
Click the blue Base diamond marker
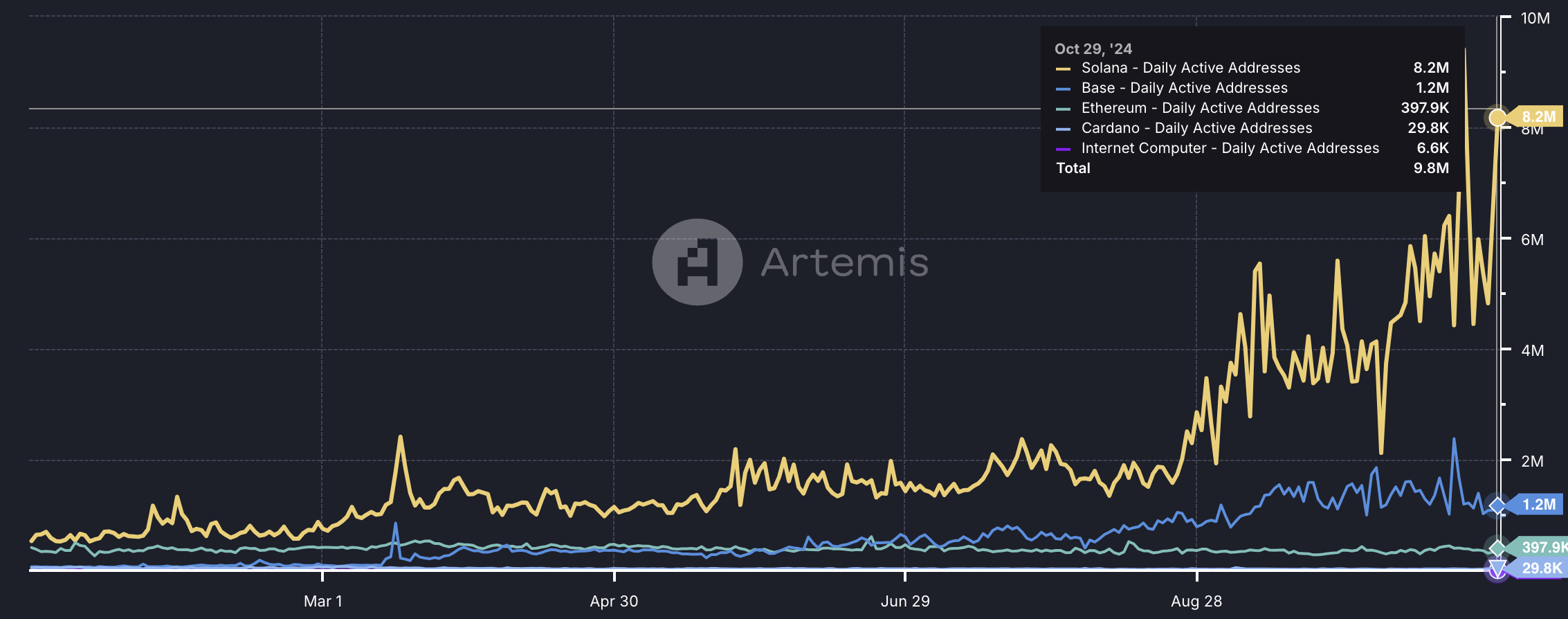(x=1497, y=505)
